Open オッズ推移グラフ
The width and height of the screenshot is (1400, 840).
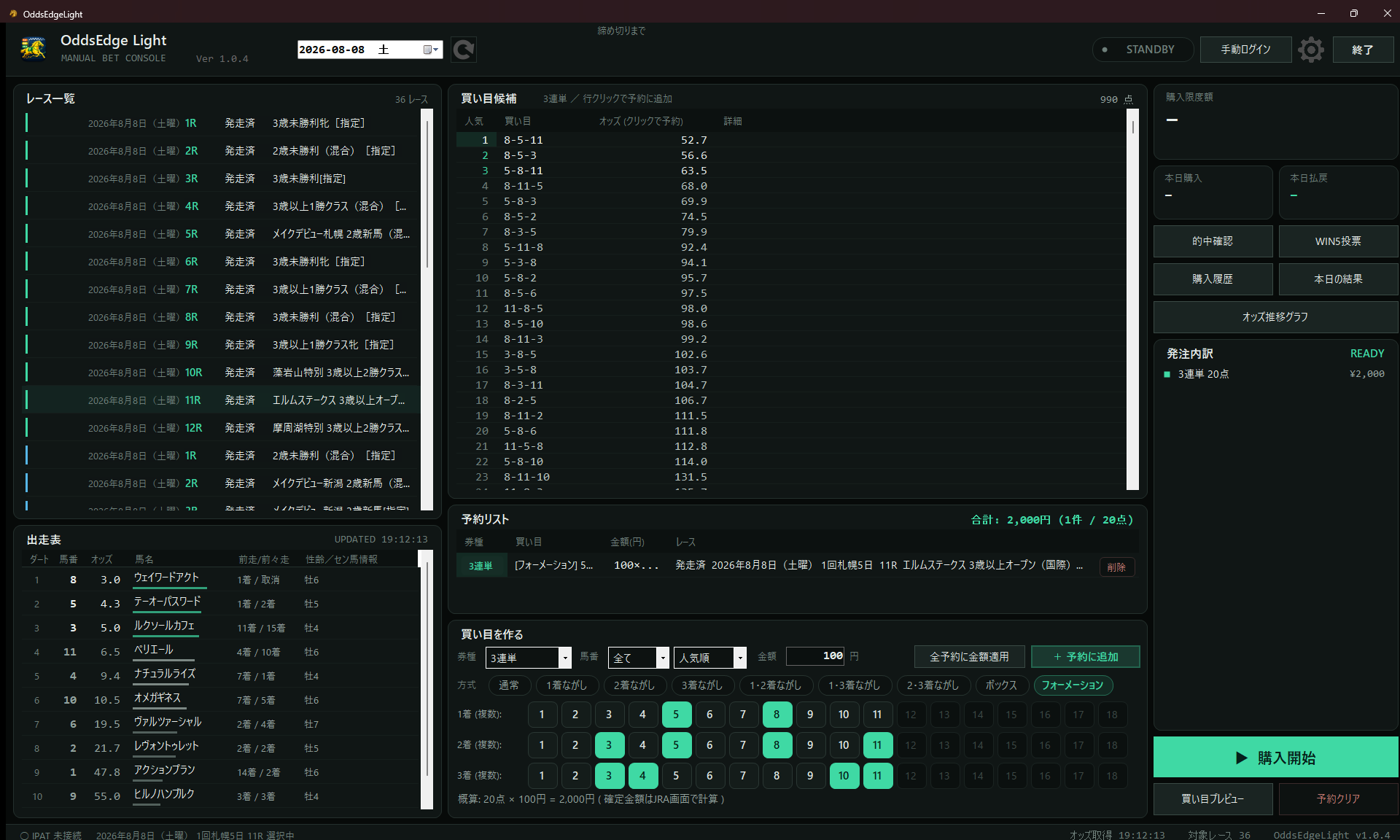pos(1275,317)
